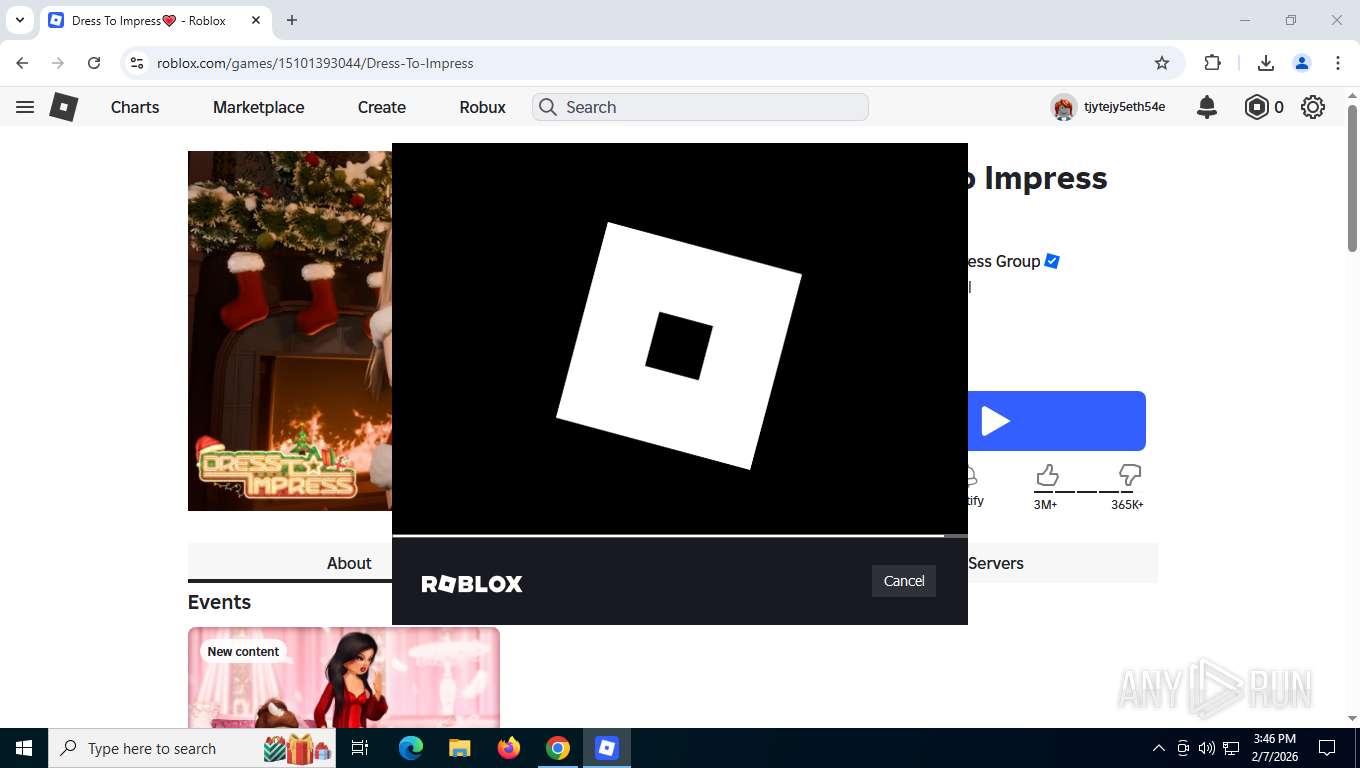The height and width of the screenshot is (768, 1360).
Task: View site information icon in address bar
Action: [138, 63]
